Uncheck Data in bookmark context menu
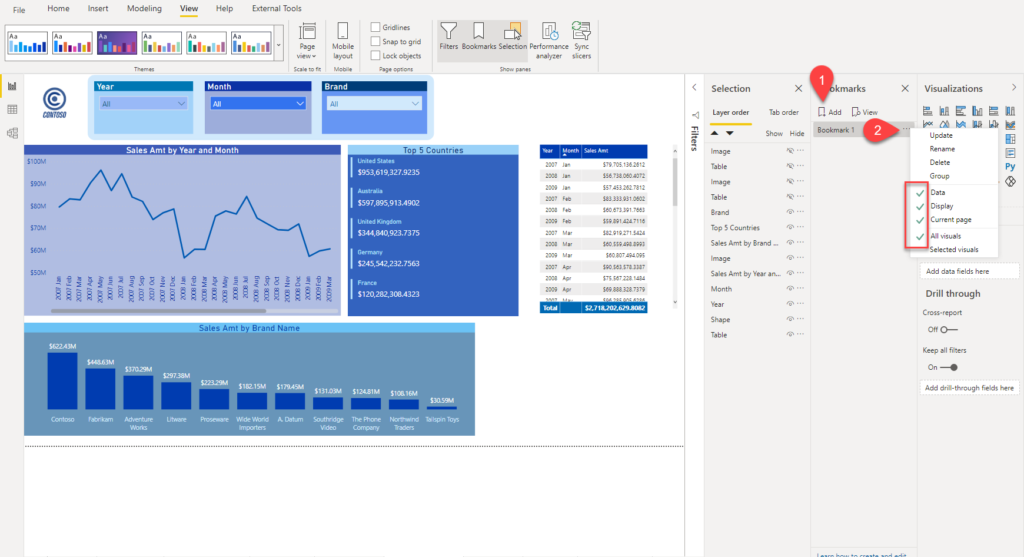Viewport: 1024px width, 557px height. pyautogui.click(x=937, y=192)
